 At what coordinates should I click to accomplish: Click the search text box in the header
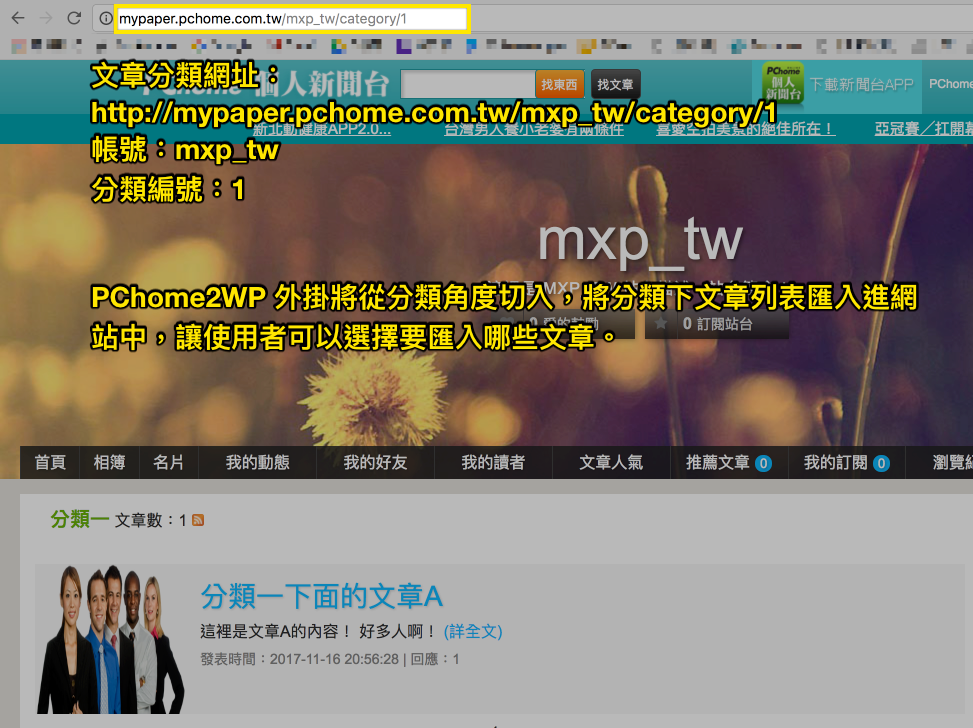tap(467, 84)
